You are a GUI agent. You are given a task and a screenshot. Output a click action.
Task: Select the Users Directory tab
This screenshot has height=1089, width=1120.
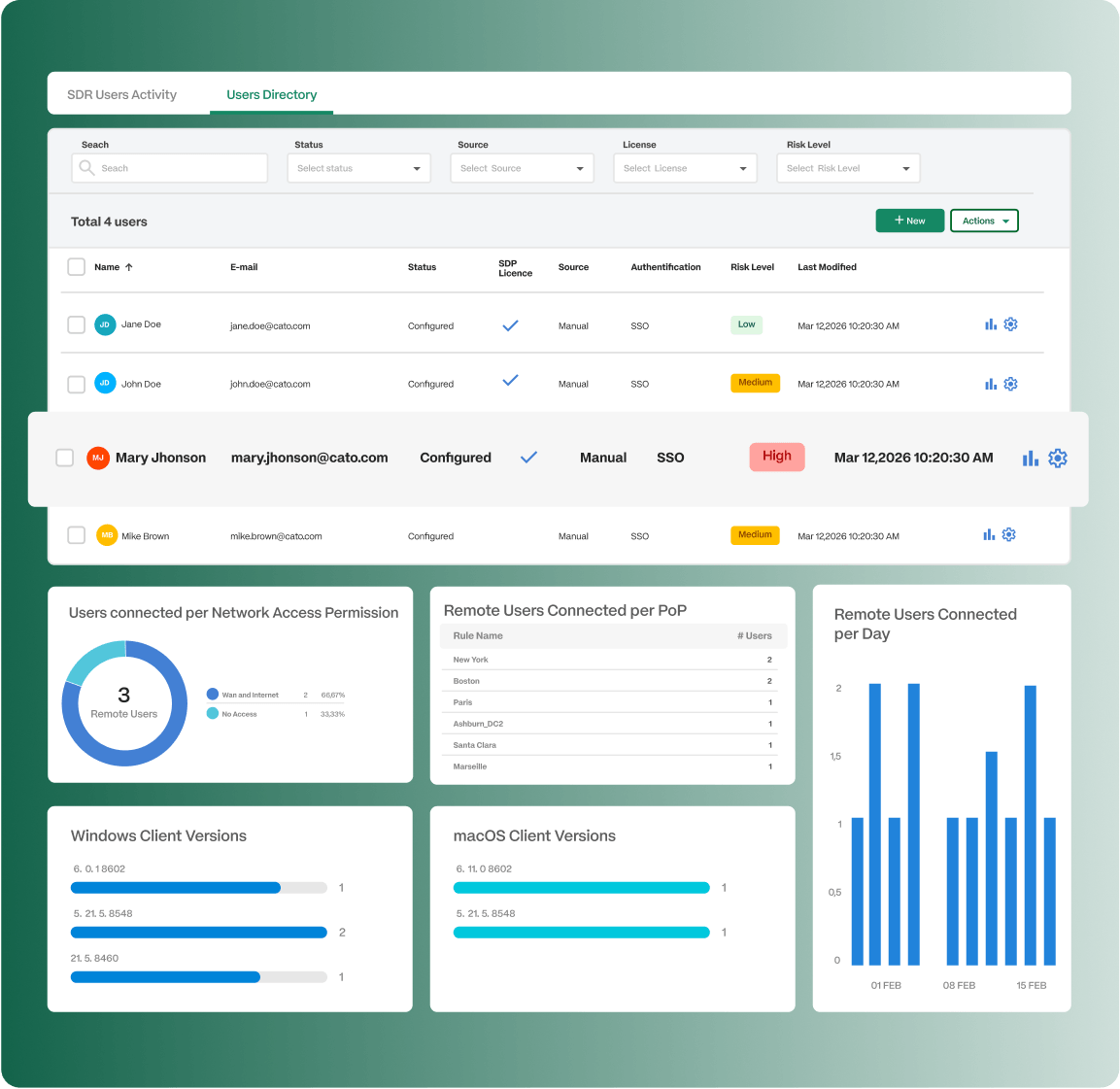272,95
